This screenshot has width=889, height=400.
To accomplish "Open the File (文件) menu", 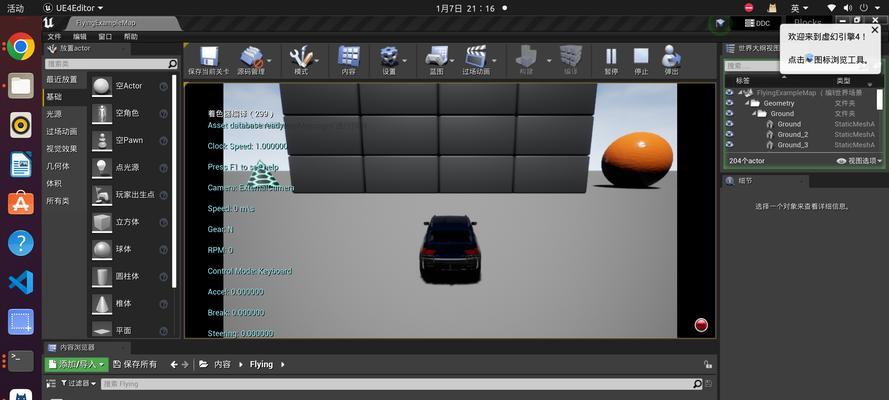I will tap(54, 36).
